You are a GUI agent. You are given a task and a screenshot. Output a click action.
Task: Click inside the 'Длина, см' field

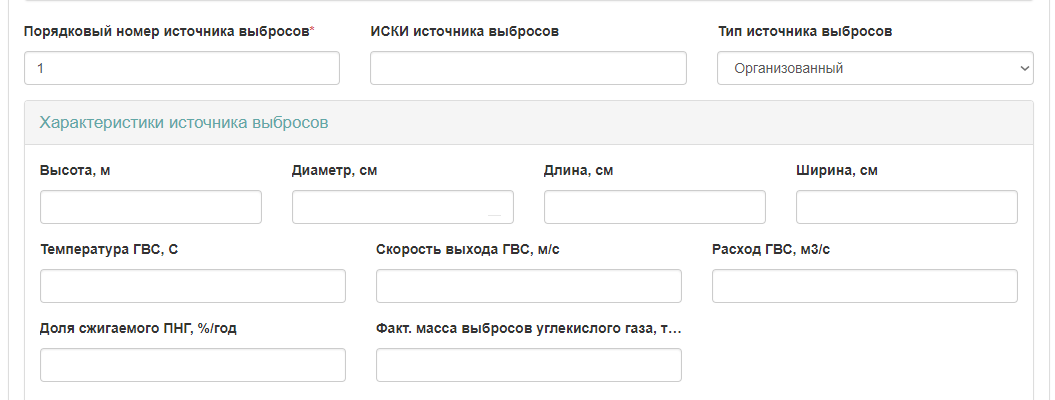pyautogui.click(x=655, y=207)
